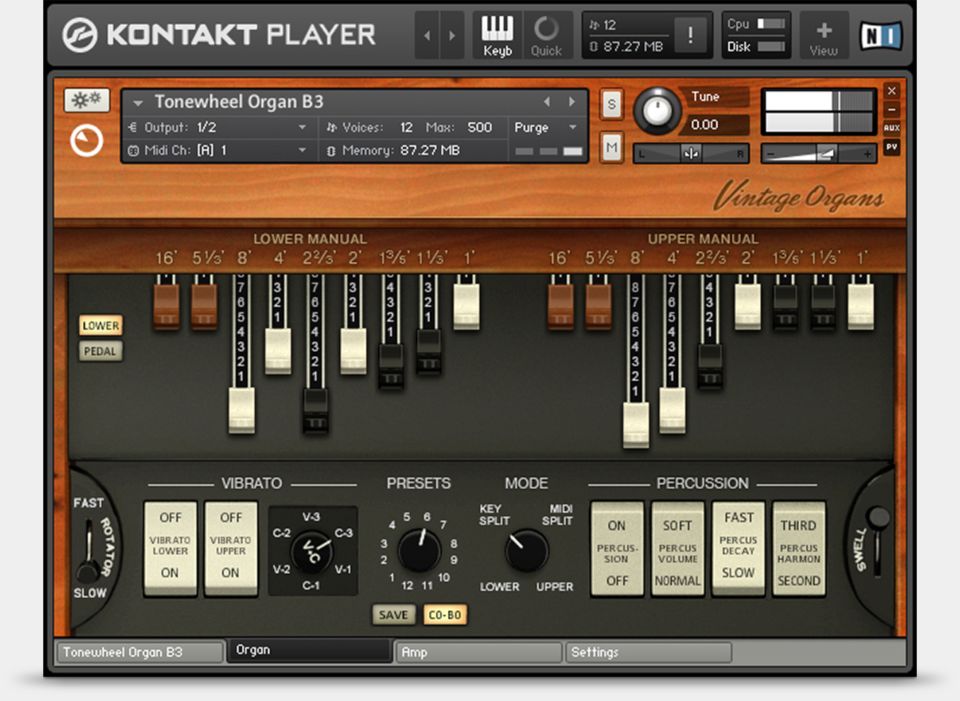Image resolution: width=960 pixels, height=701 pixels.
Task: Click the LOWER manual selector
Action: pyautogui.click(x=100, y=325)
